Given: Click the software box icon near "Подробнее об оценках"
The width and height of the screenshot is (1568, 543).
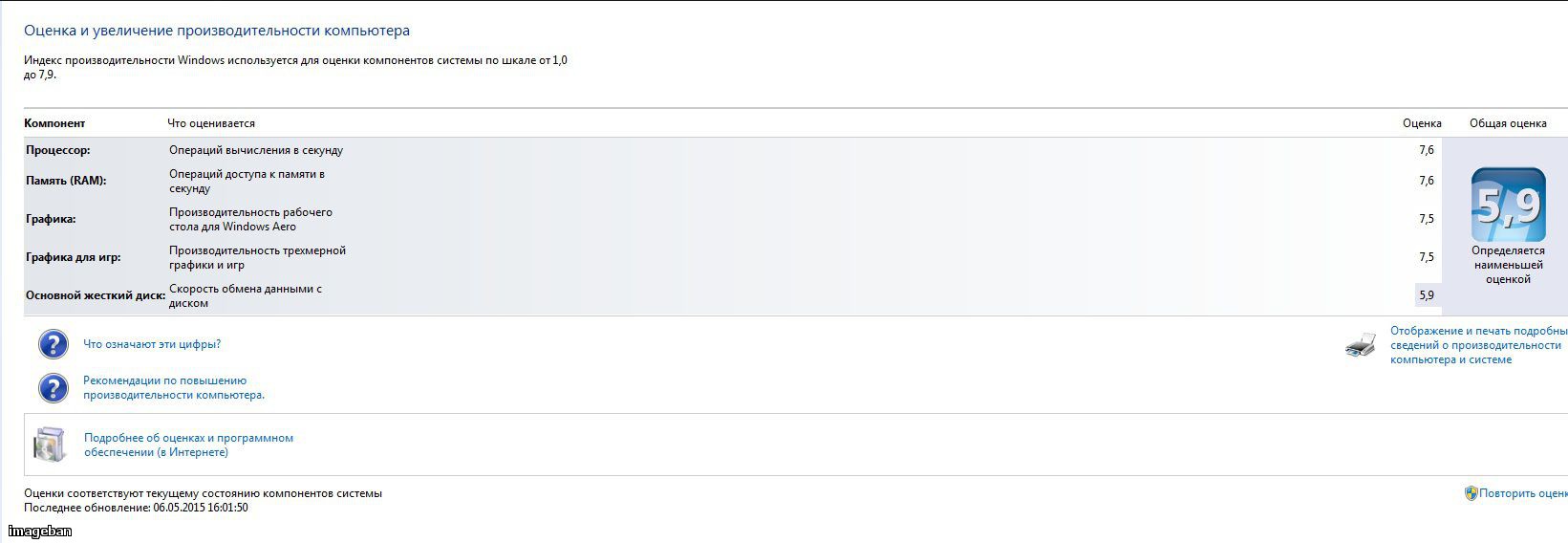Looking at the screenshot, I should [x=50, y=445].
